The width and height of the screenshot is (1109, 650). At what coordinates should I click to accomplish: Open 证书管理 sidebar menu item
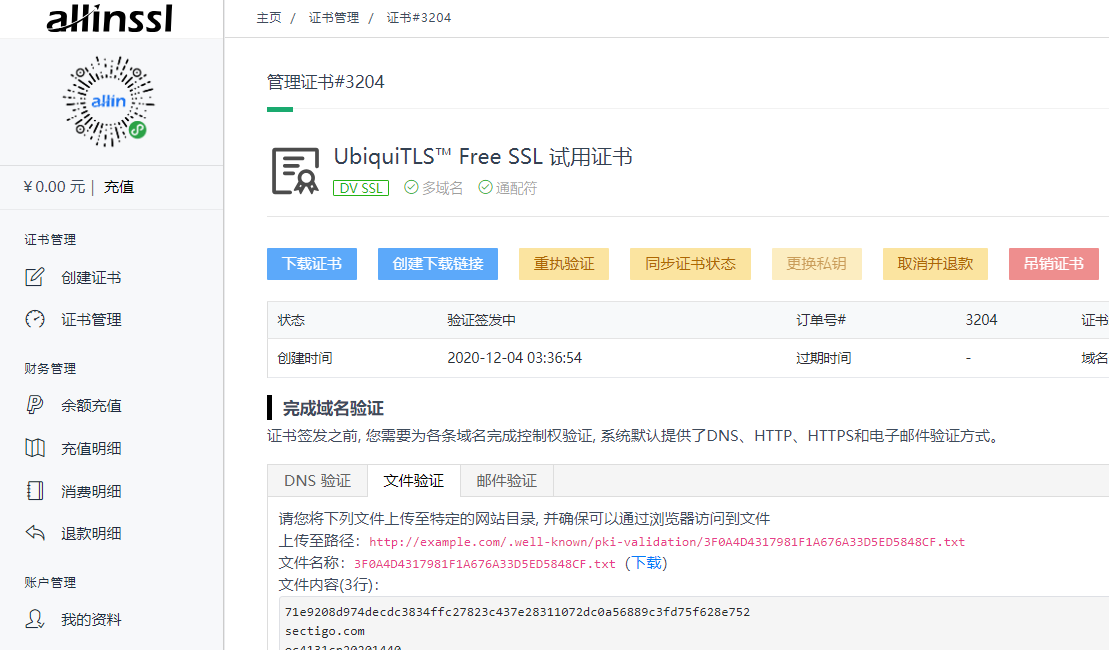(x=91, y=320)
